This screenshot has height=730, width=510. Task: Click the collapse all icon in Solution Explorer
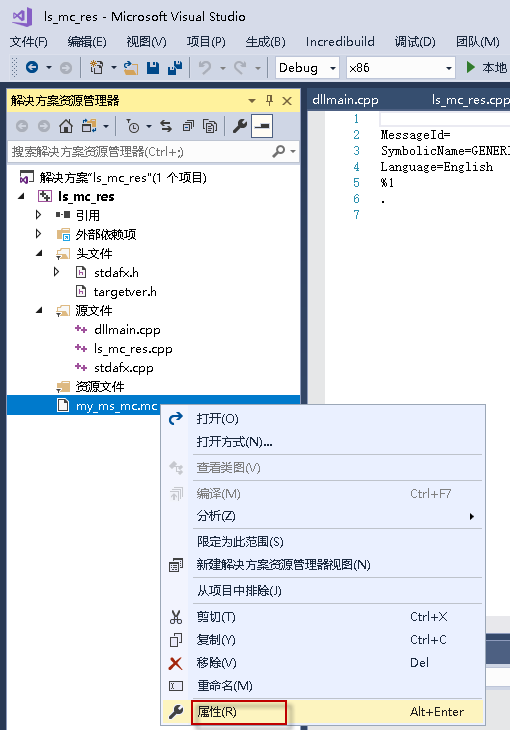pyautogui.click(x=188, y=126)
